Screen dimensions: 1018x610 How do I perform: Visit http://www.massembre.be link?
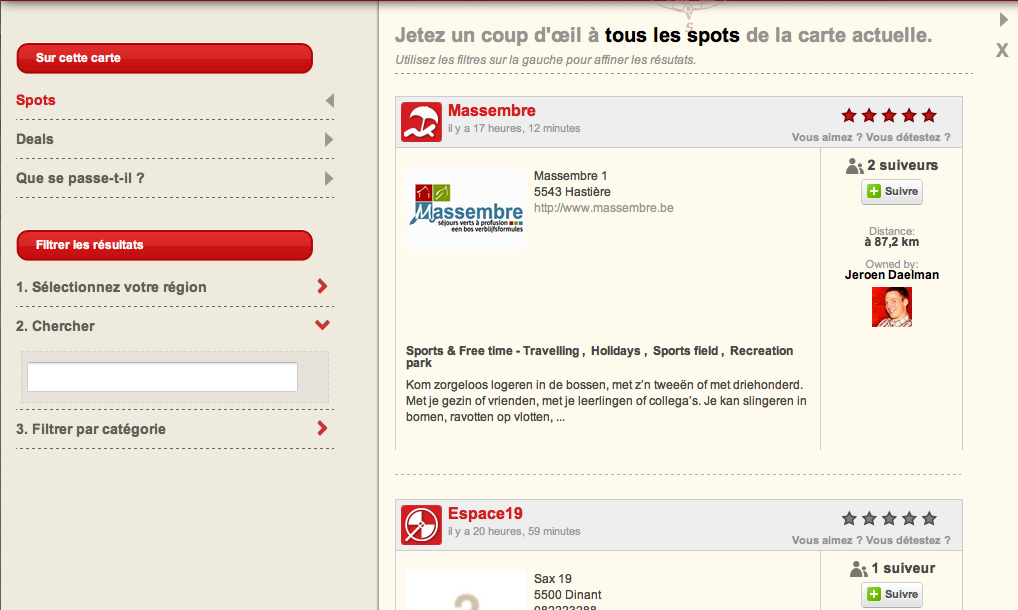pos(604,208)
